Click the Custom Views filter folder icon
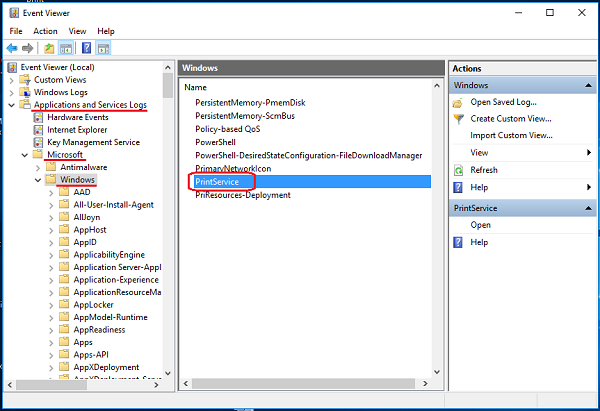 pos(25,80)
